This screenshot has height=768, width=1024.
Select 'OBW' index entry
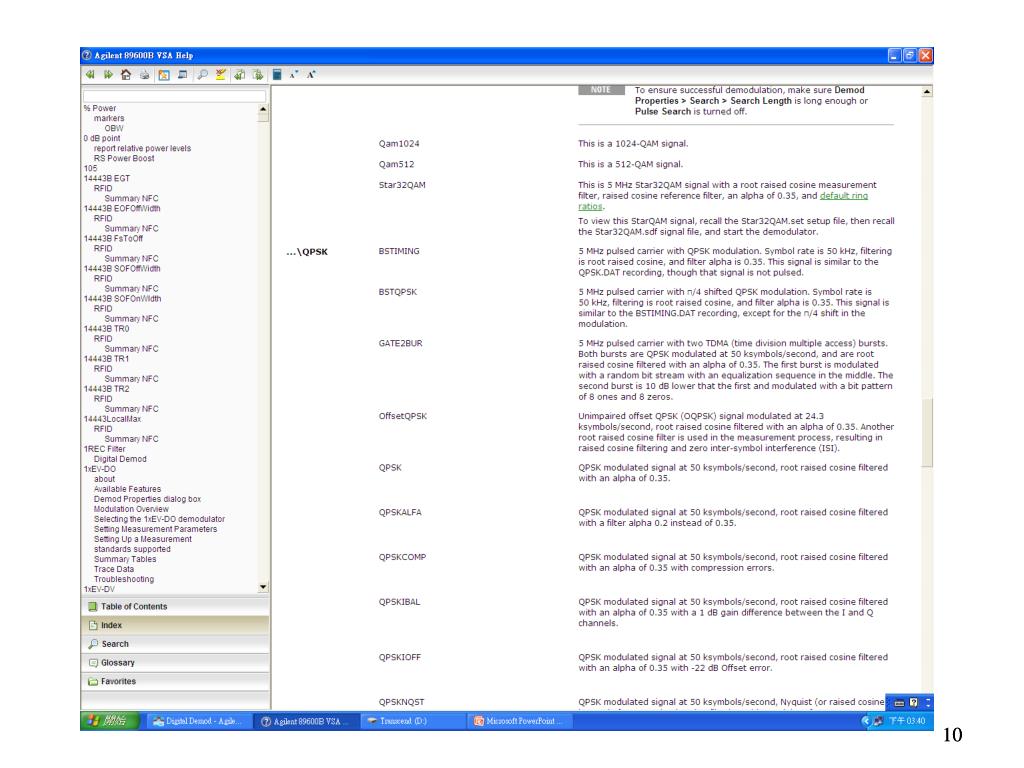[114, 129]
